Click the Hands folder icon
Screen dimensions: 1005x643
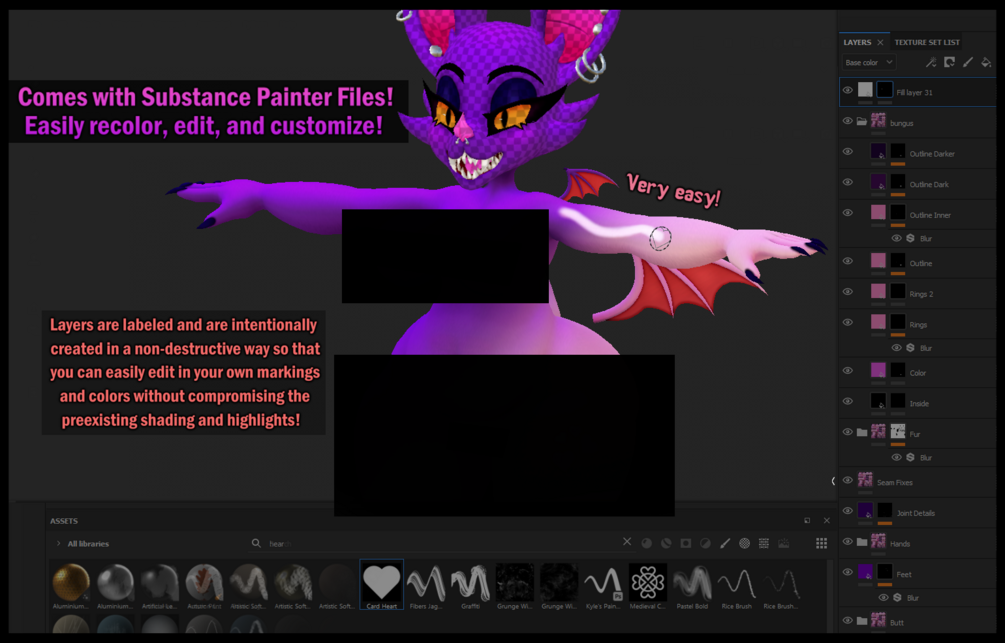862,542
